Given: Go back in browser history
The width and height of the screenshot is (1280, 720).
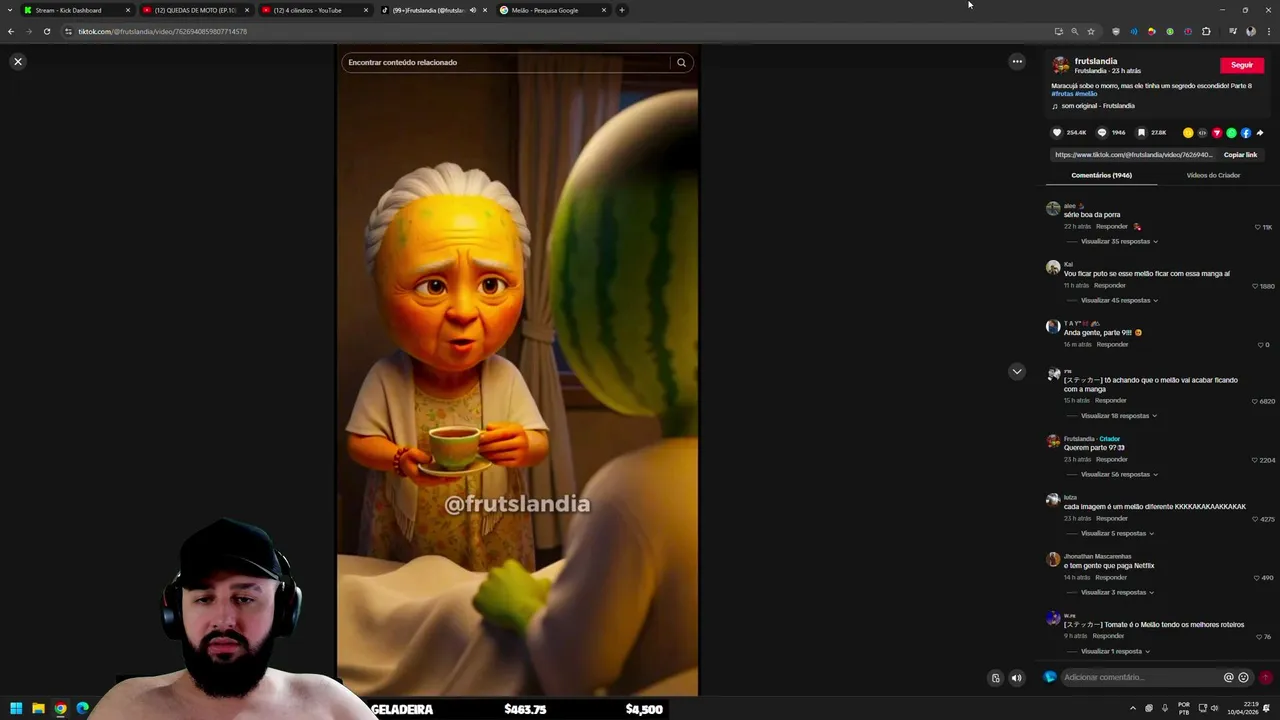Looking at the screenshot, I should (11, 31).
